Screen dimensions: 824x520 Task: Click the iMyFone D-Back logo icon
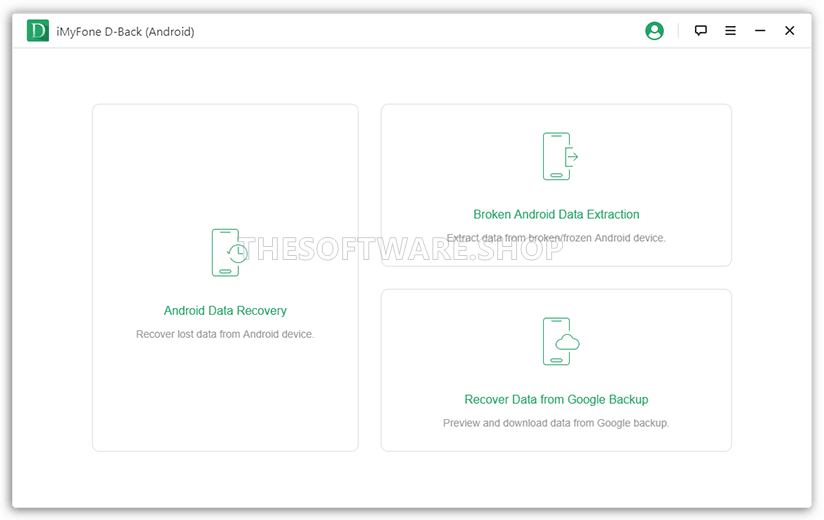tap(38, 31)
